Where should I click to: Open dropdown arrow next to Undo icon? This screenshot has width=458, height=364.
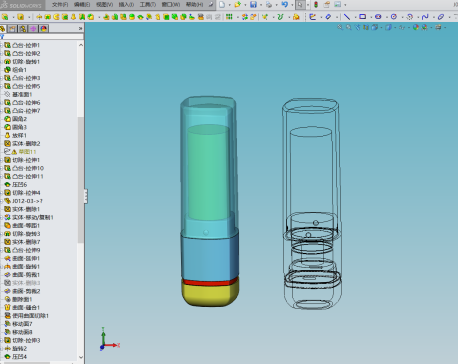(292, 5)
